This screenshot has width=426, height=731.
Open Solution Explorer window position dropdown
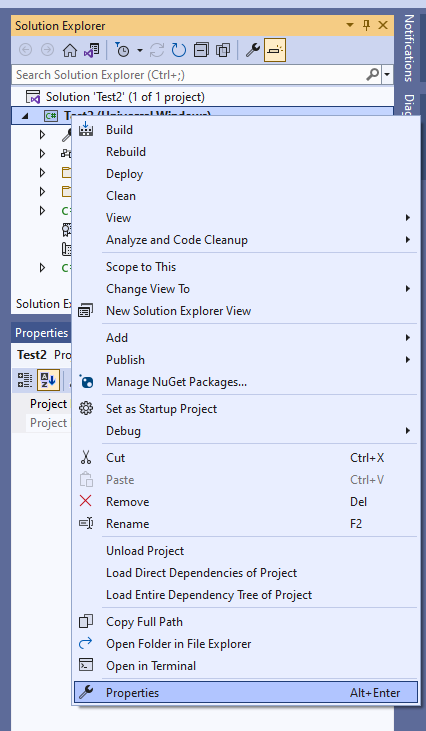[x=350, y=25]
